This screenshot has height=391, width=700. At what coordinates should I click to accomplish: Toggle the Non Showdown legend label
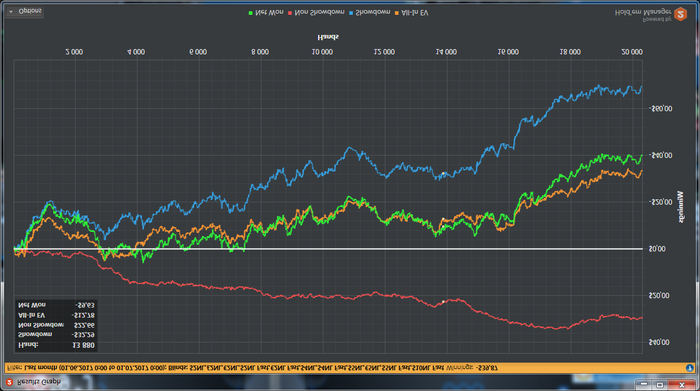319,13
